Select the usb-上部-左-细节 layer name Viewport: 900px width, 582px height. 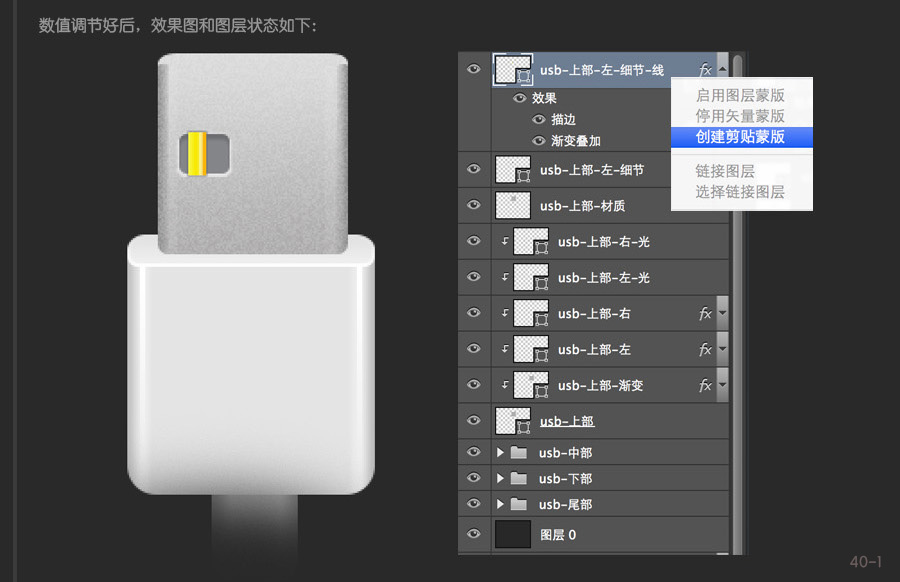[x=592, y=170]
